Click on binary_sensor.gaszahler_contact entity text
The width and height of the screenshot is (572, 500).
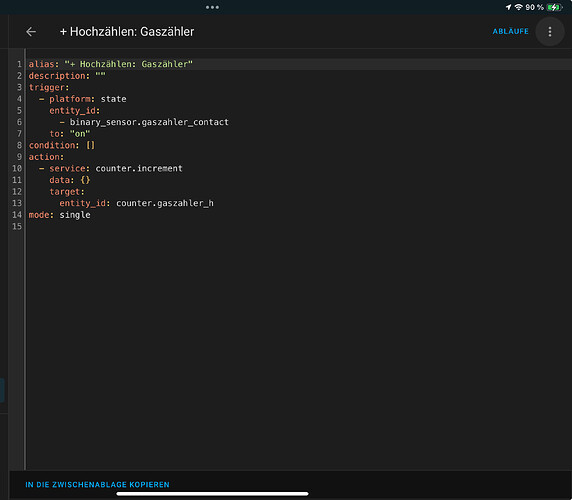click(x=149, y=122)
